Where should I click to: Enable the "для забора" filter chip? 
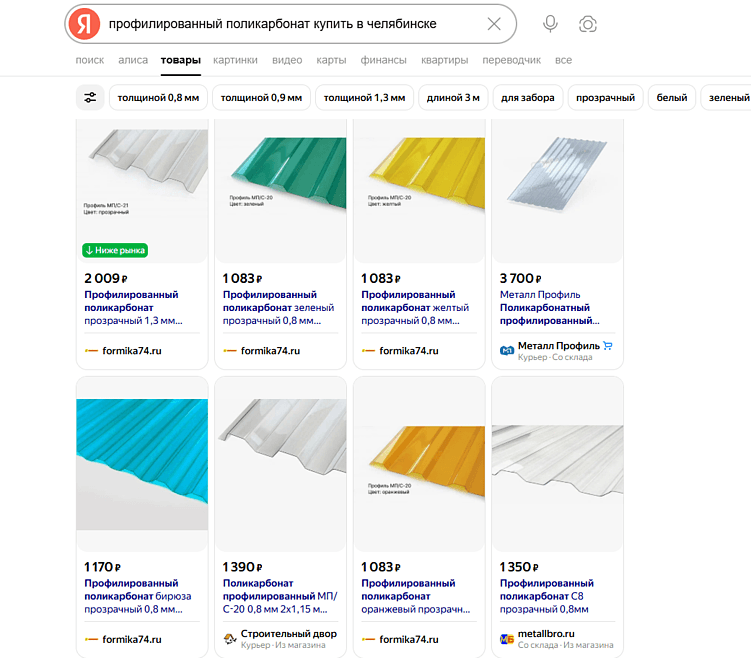click(x=528, y=98)
